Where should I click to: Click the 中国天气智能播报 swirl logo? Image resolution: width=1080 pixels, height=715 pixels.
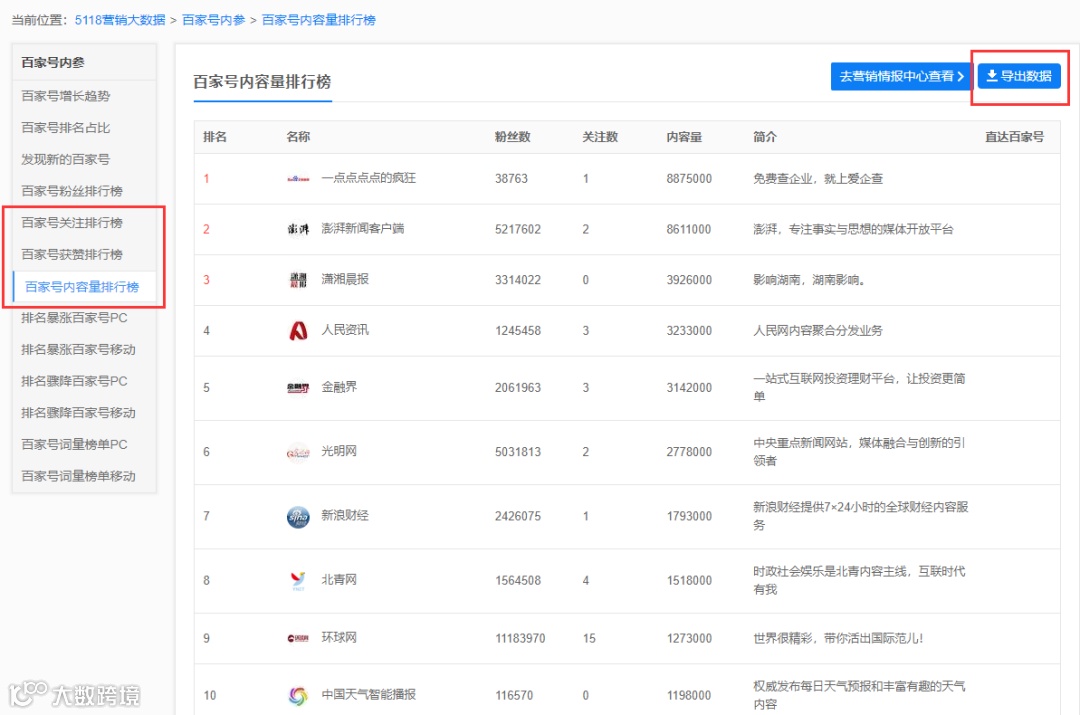click(298, 695)
